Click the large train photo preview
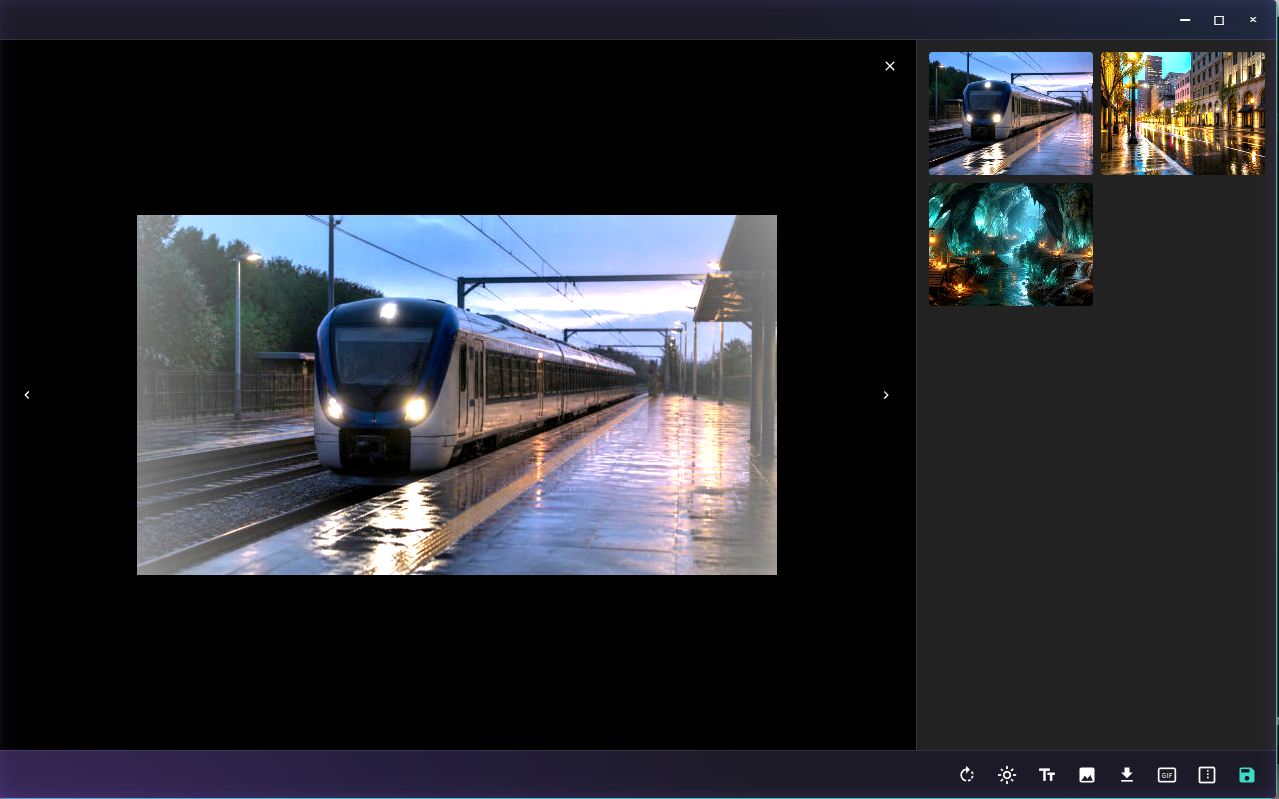 tap(457, 395)
